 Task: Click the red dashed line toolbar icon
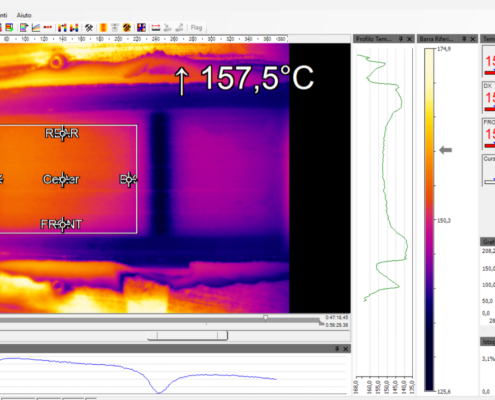(x=48, y=27)
